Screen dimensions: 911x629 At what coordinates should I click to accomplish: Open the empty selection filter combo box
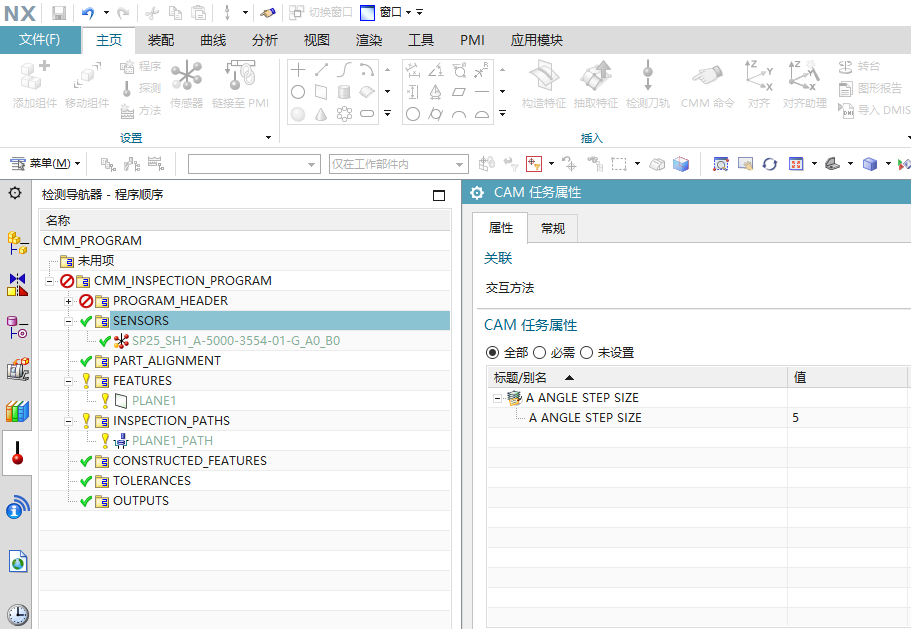254,164
